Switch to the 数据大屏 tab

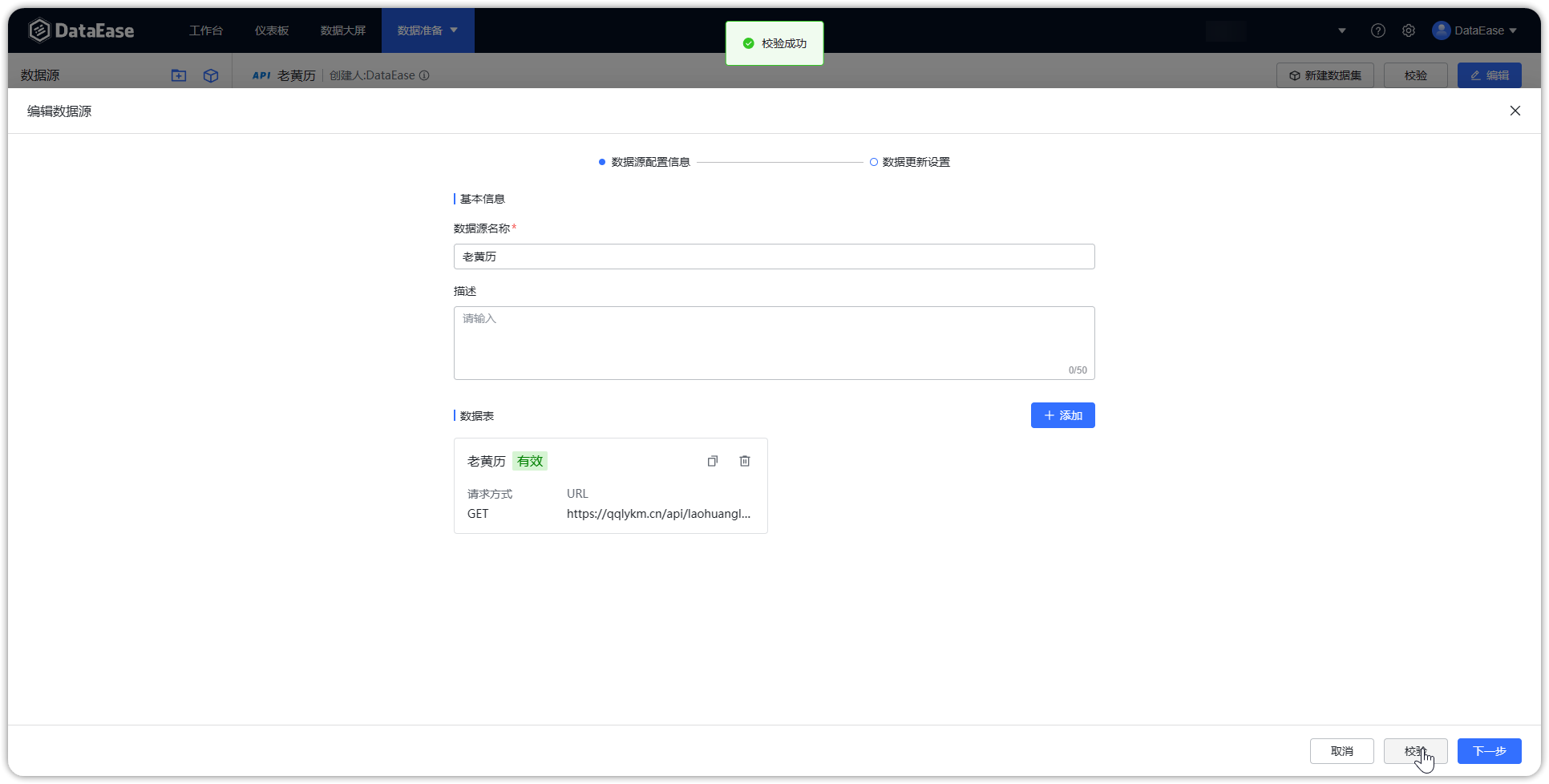click(x=342, y=30)
